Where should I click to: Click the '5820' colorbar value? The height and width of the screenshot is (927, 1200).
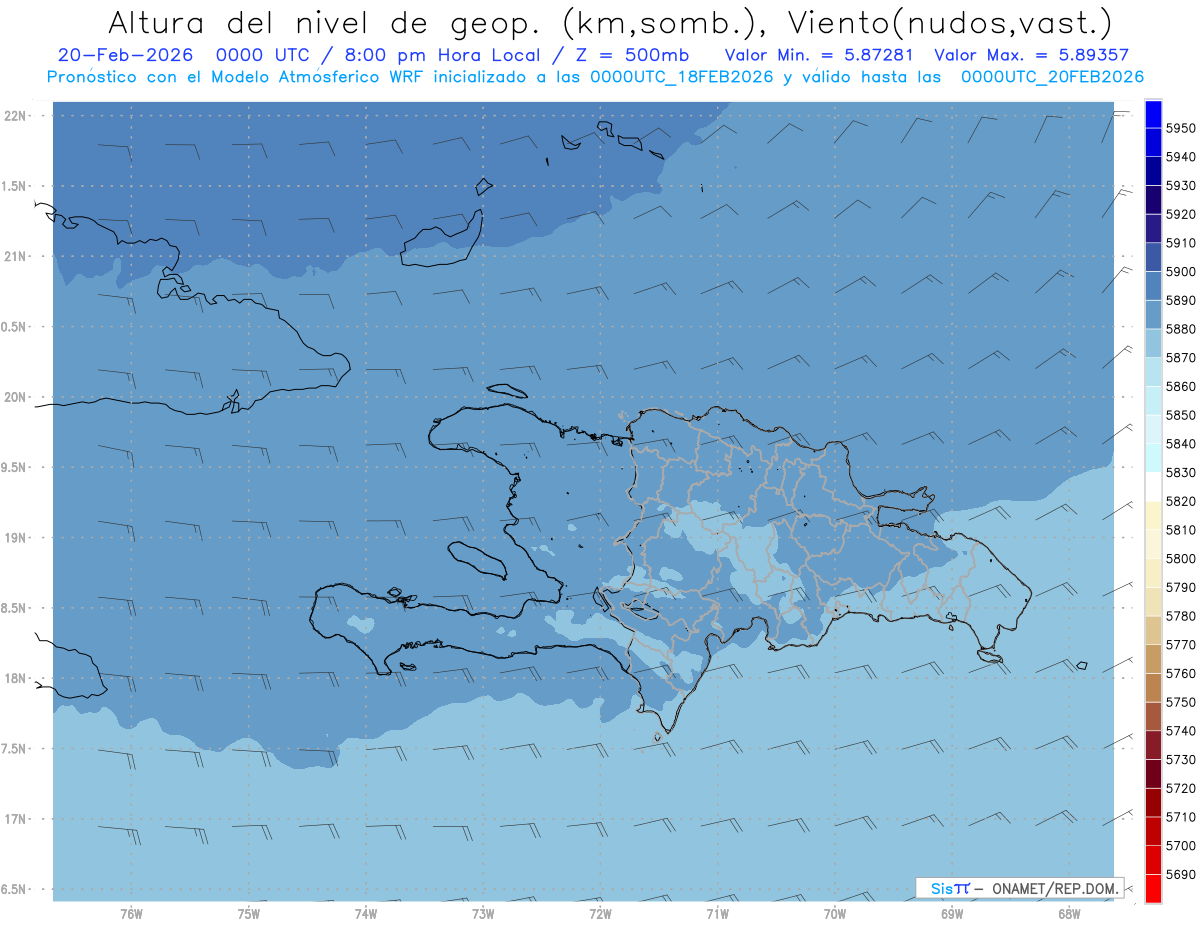pyautogui.click(x=1181, y=501)
